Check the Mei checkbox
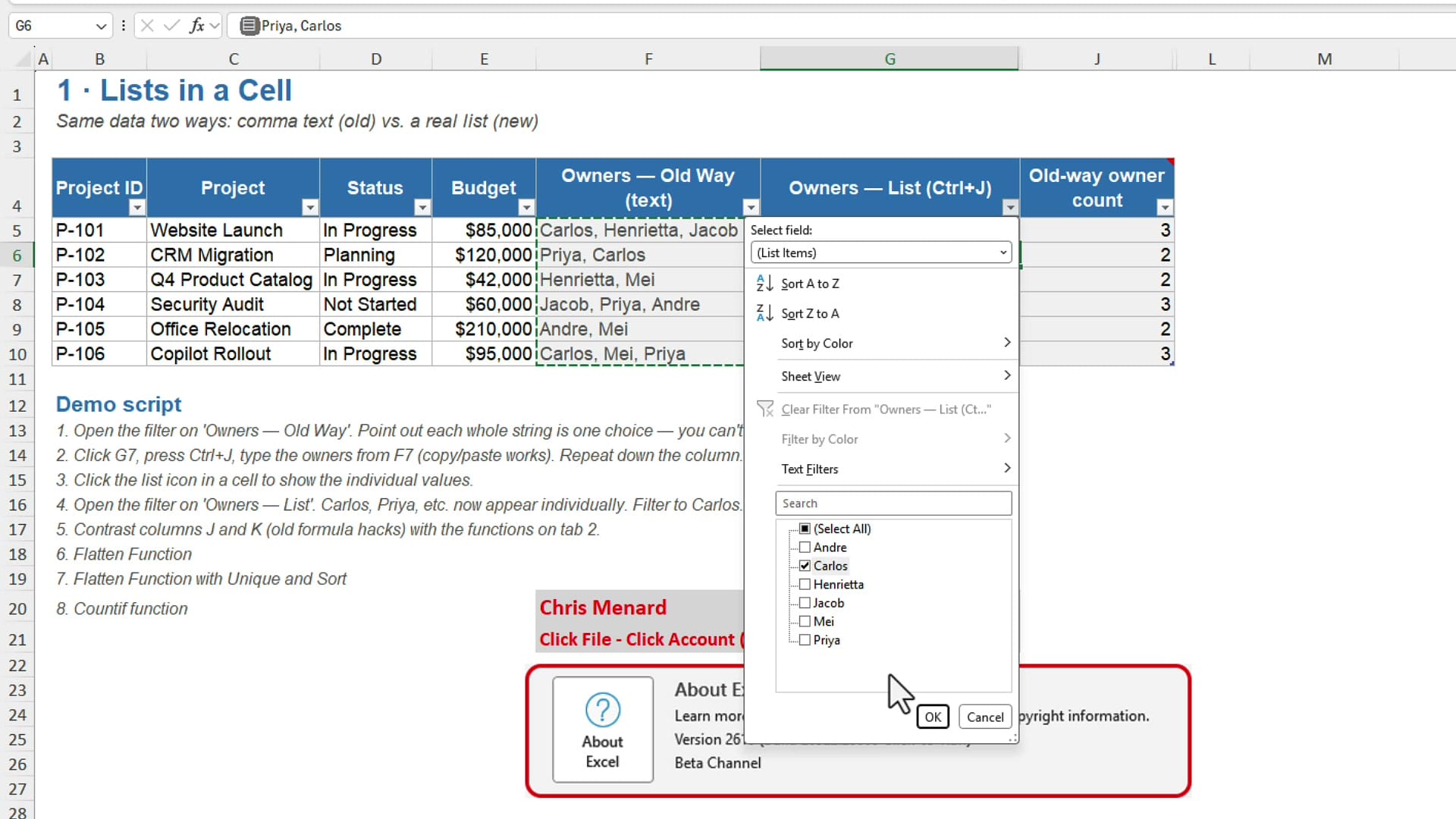The image size is (1456, 819). 805,622
